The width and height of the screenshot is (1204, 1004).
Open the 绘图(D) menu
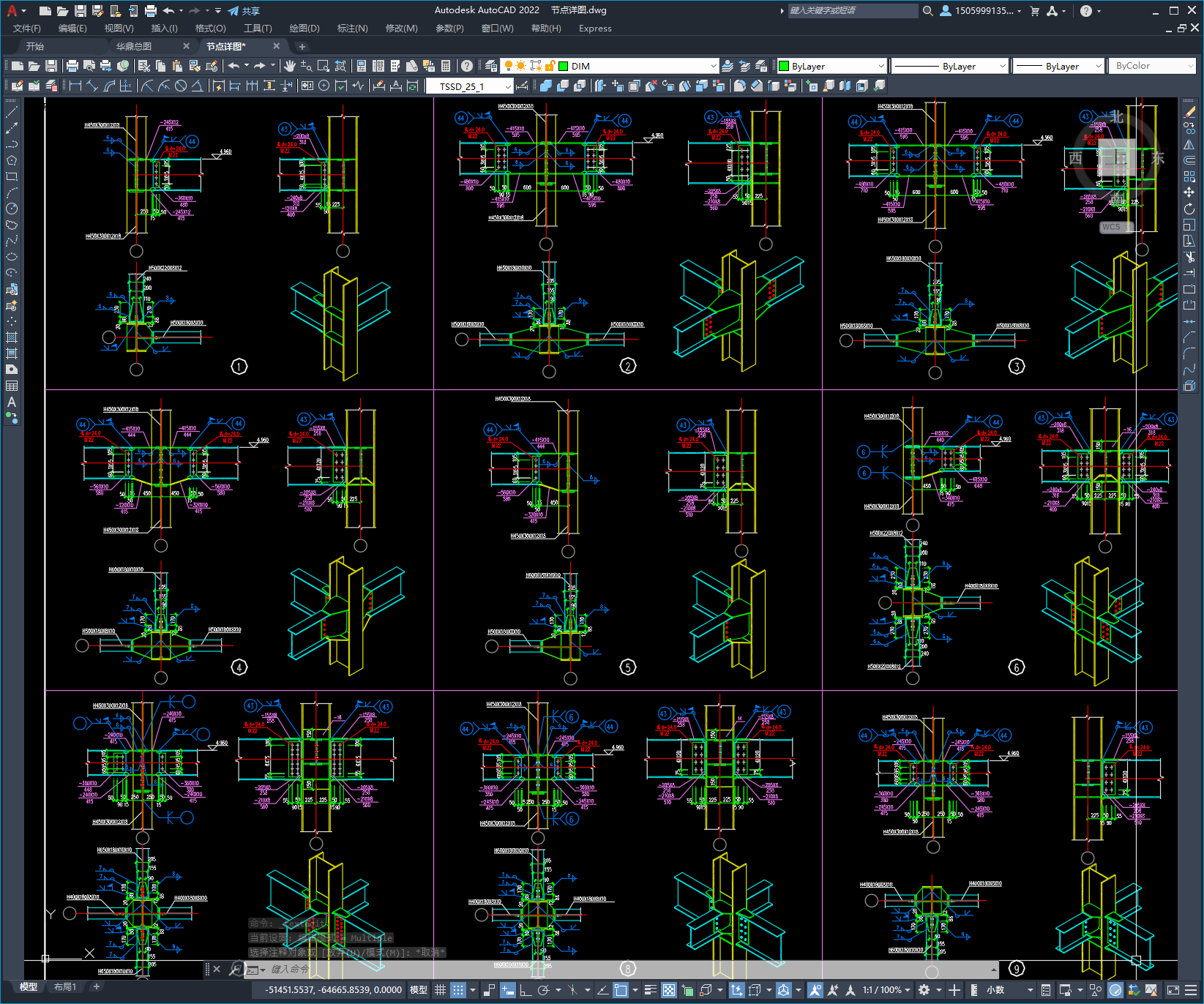tap(304, 29)
